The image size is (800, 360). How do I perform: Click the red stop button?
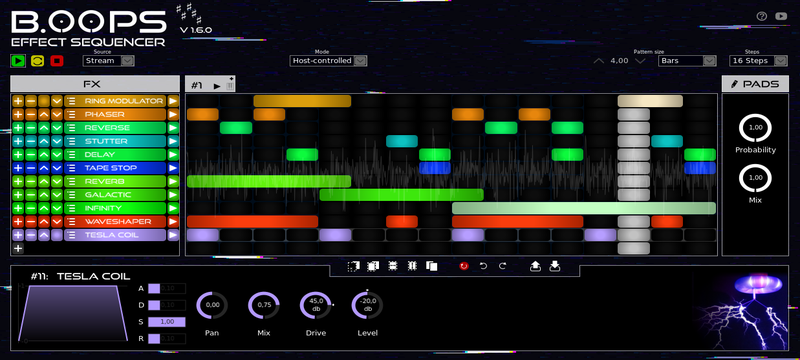57,61
